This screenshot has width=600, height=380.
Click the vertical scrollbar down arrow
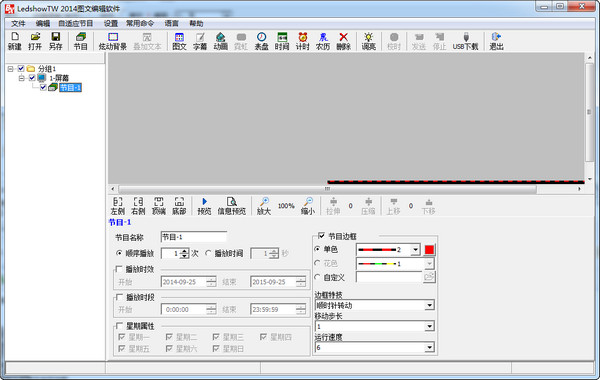point(589,179)
